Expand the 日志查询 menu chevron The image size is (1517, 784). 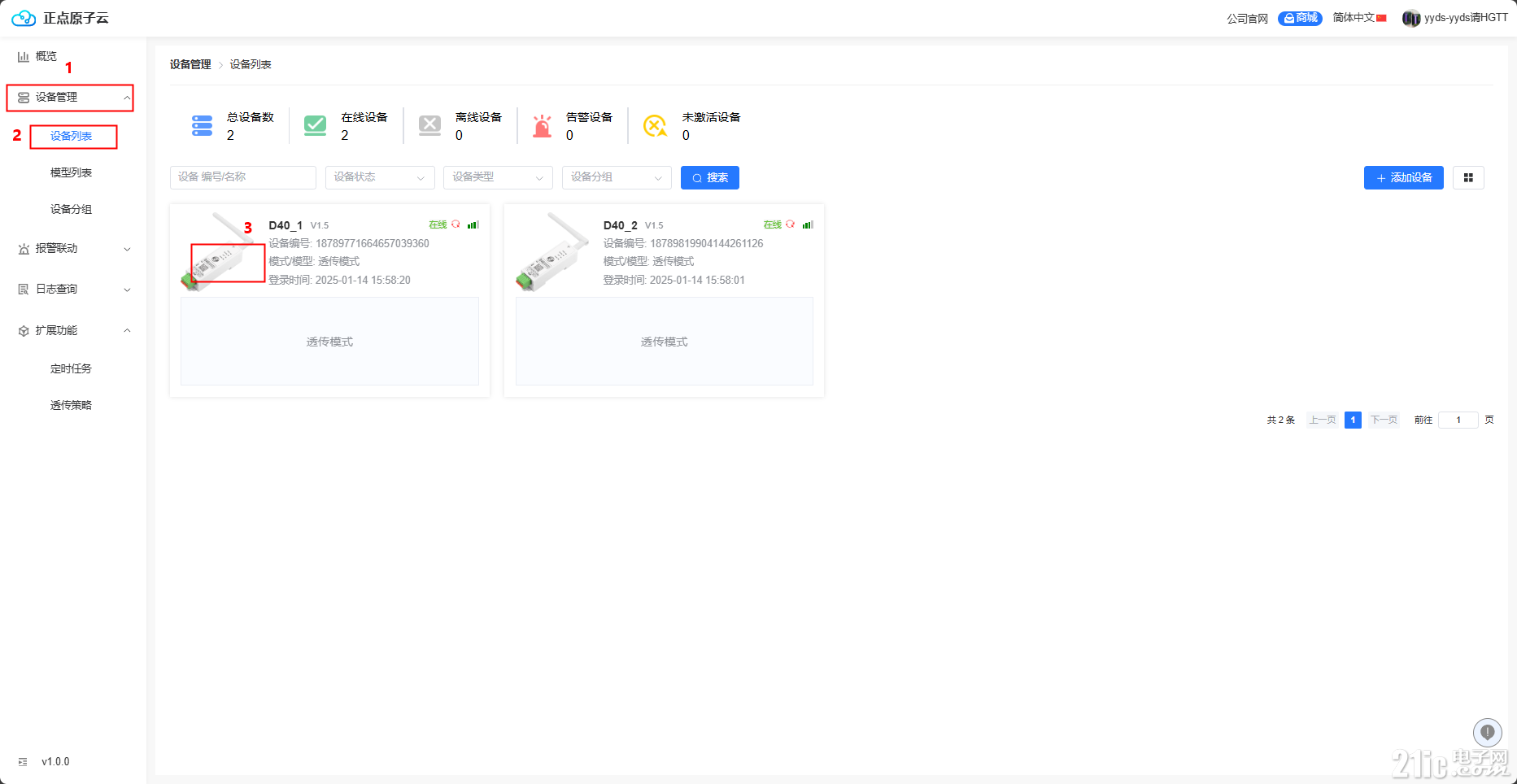click(127, 290)
